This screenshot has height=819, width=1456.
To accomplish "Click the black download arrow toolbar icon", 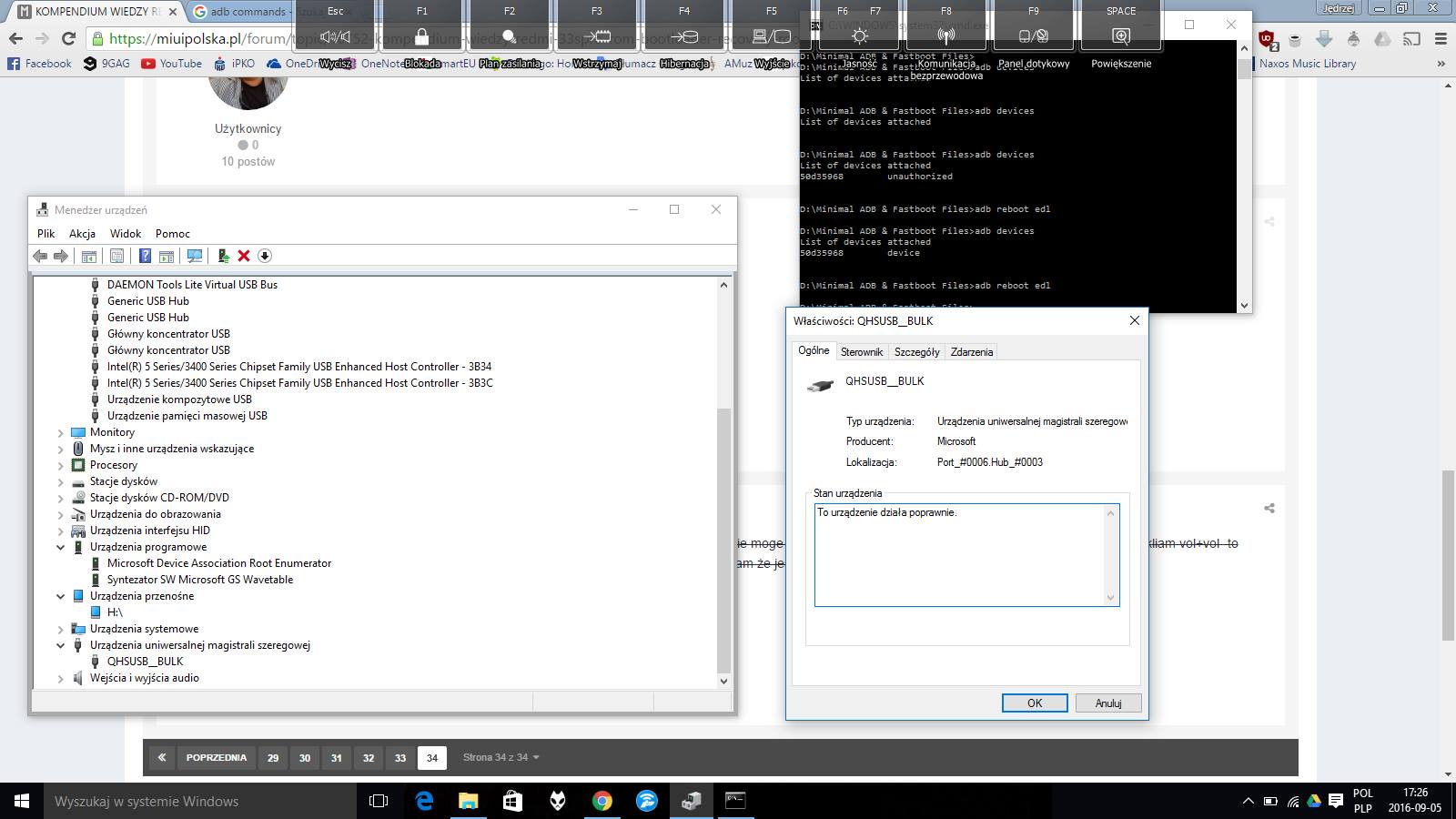I will tap(265, 257).
